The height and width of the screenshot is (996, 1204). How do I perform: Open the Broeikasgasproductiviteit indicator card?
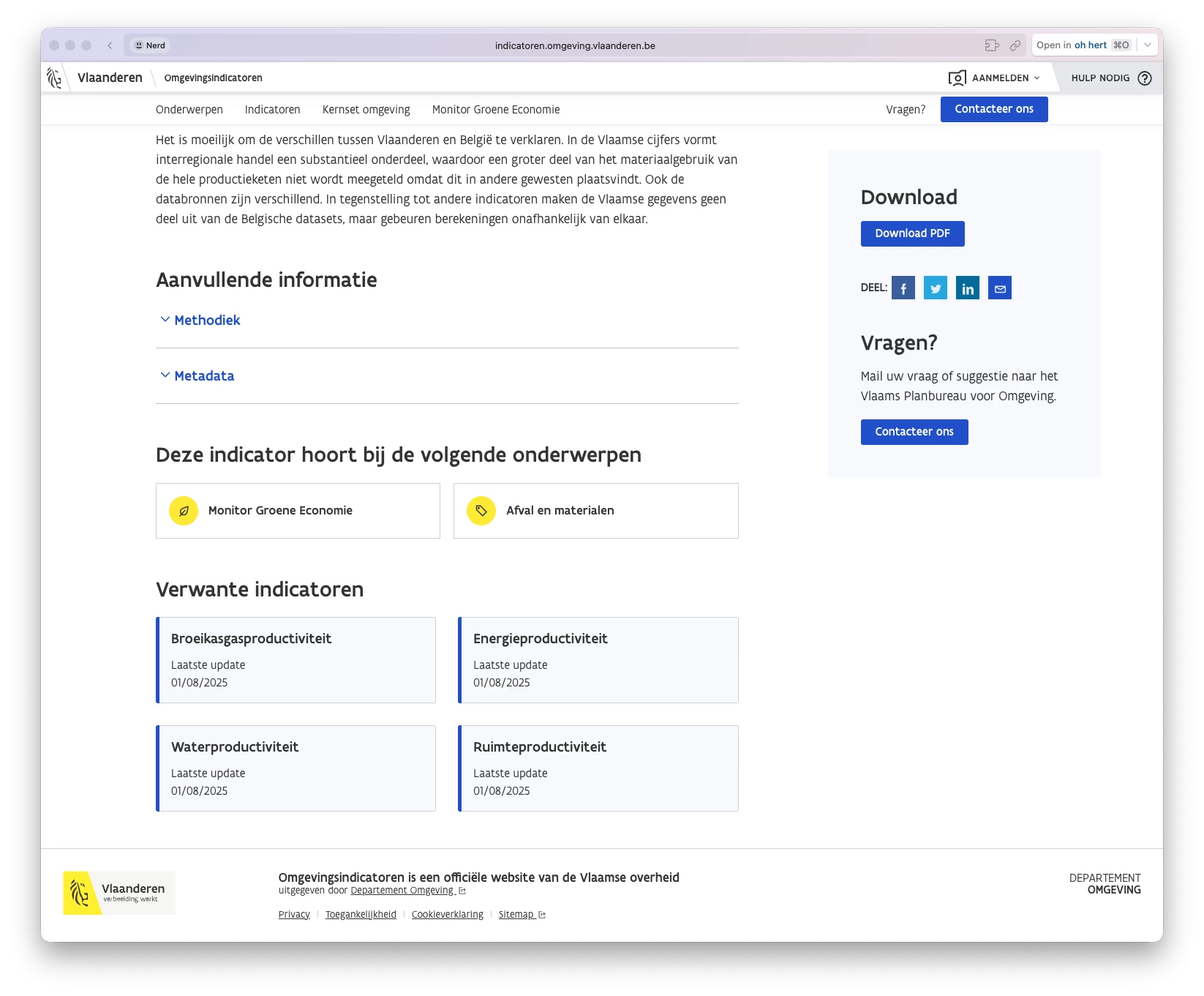pyautogui.click(x=296, y=660)
